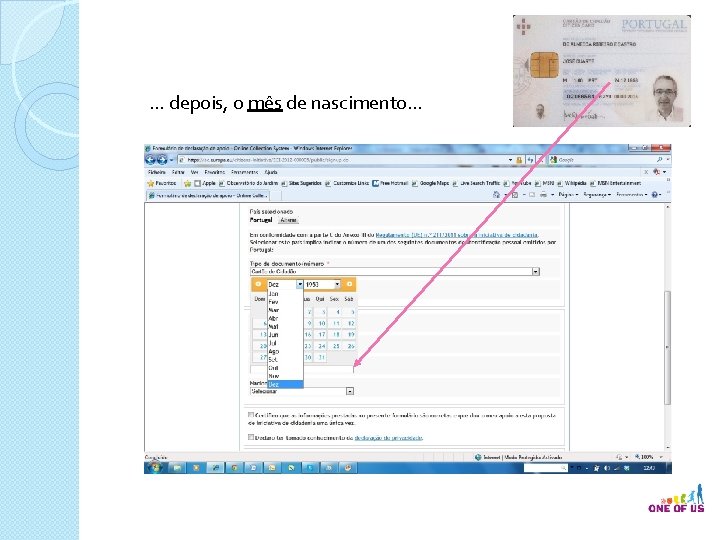This screenshot has width=720, height=540.
Task: Click the taskbar clock
Action: 649,468
